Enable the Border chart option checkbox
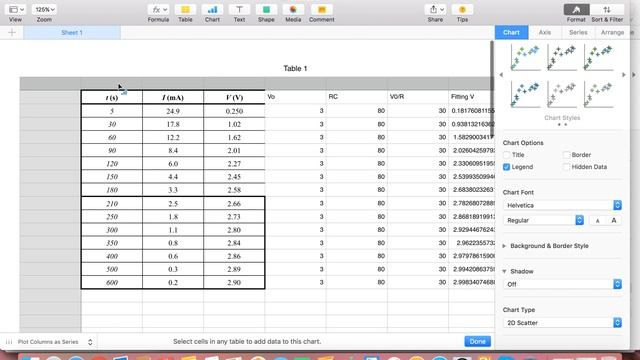The height and width of the screenshot is (360, 640). 566,155
